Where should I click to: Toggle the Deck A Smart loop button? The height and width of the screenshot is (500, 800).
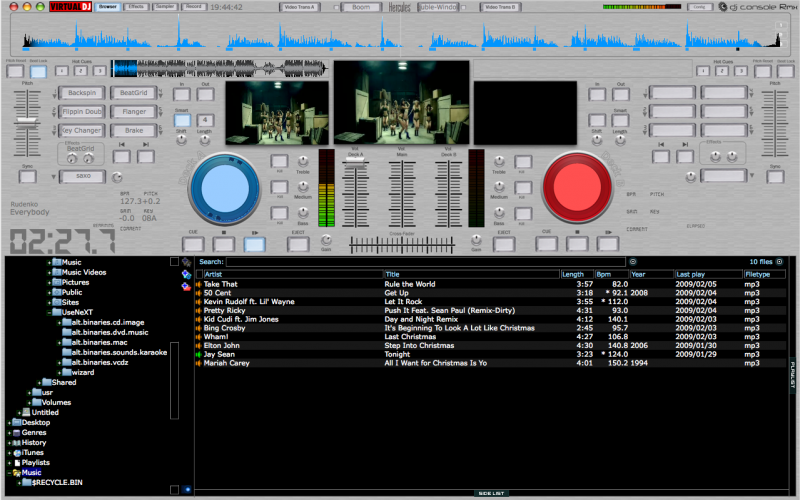pos(182,122)
